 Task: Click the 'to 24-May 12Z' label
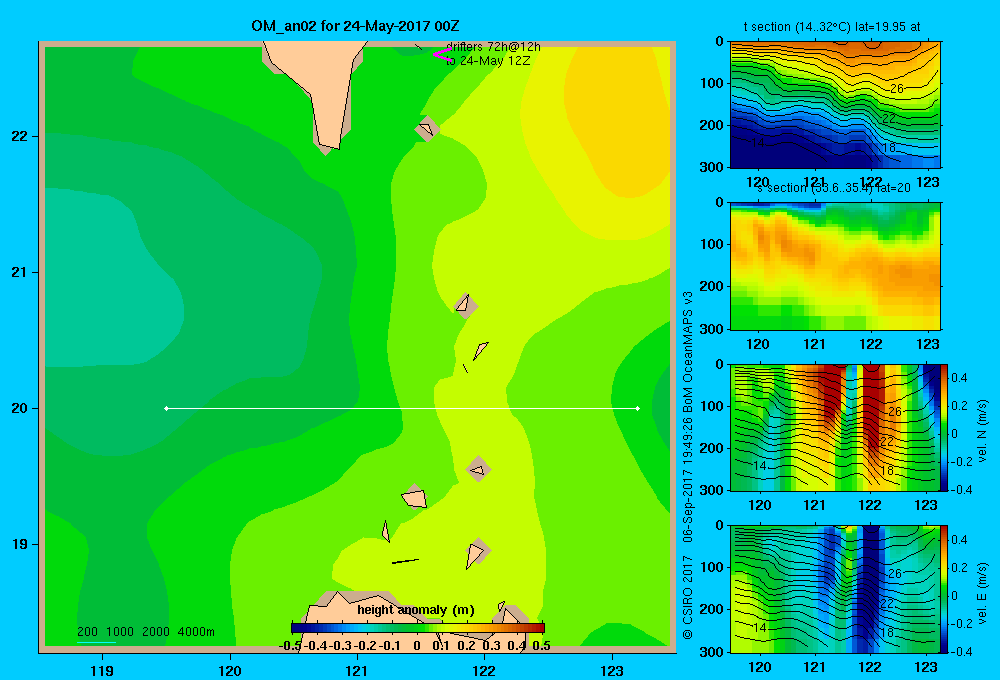pos(488,61)
